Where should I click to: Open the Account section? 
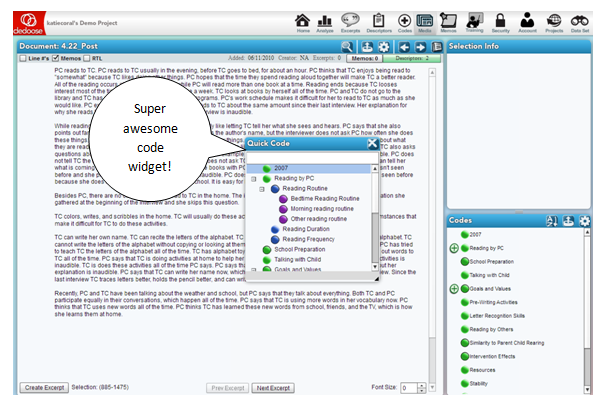(527, 23)
